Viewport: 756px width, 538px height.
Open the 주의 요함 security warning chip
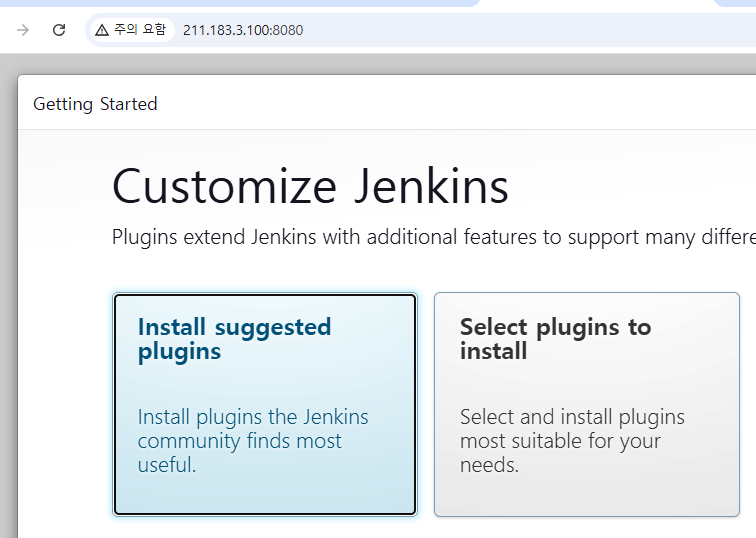tap(131, 30)
